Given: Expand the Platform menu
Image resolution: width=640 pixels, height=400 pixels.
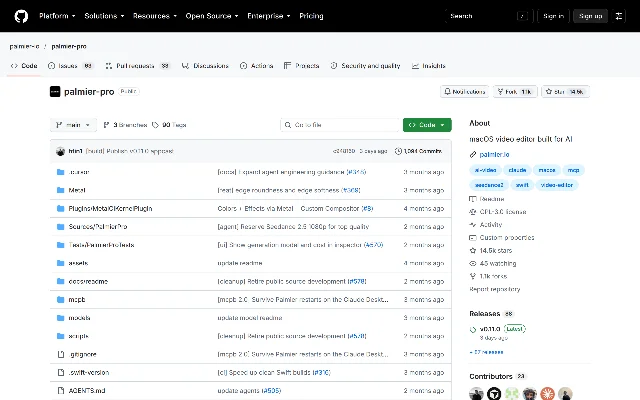Looking at the screenshot, I should pyautogui.click(x=57, y=16).
